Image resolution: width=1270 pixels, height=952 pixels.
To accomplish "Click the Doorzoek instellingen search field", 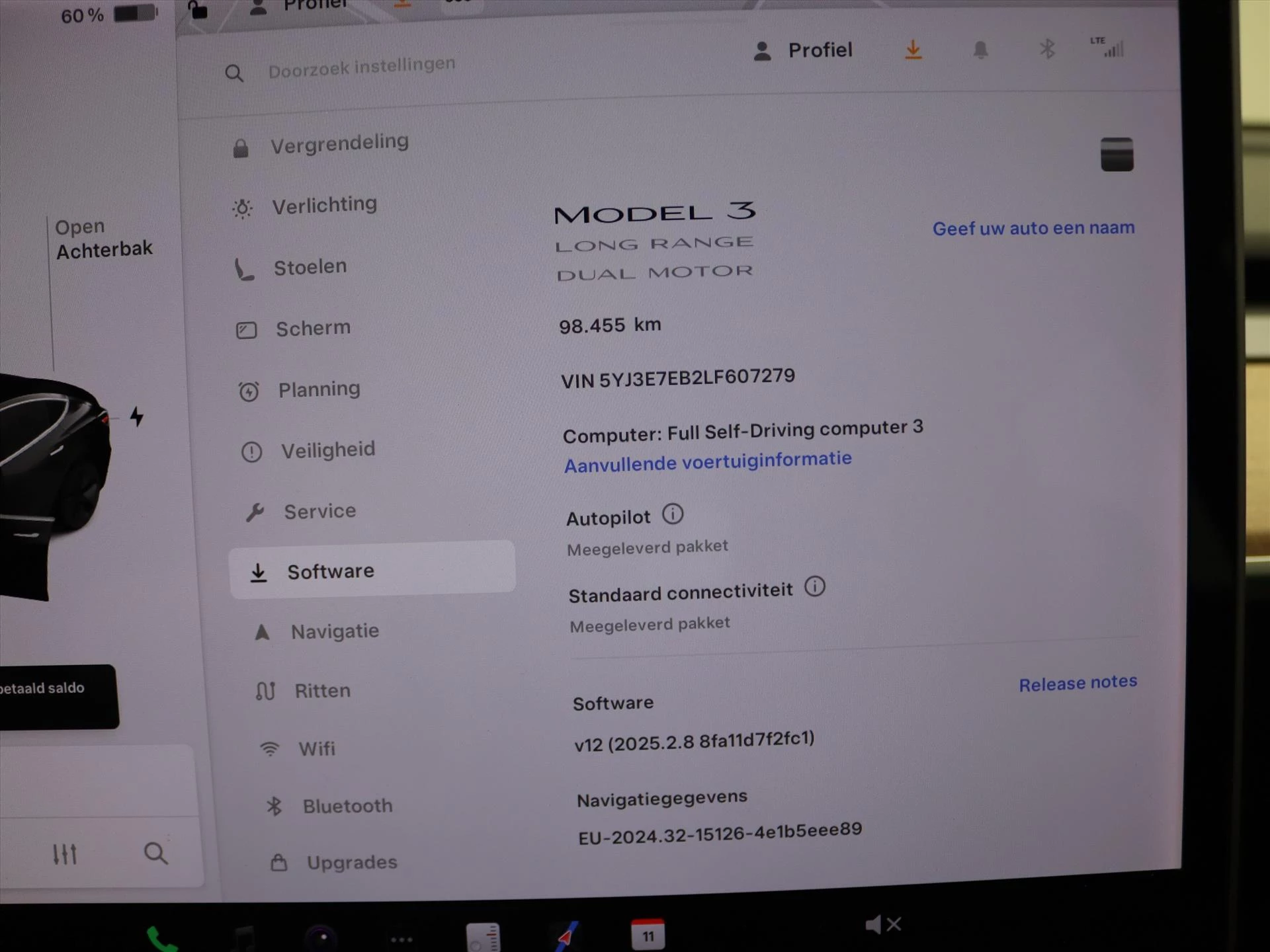I will tap(361, 67).
